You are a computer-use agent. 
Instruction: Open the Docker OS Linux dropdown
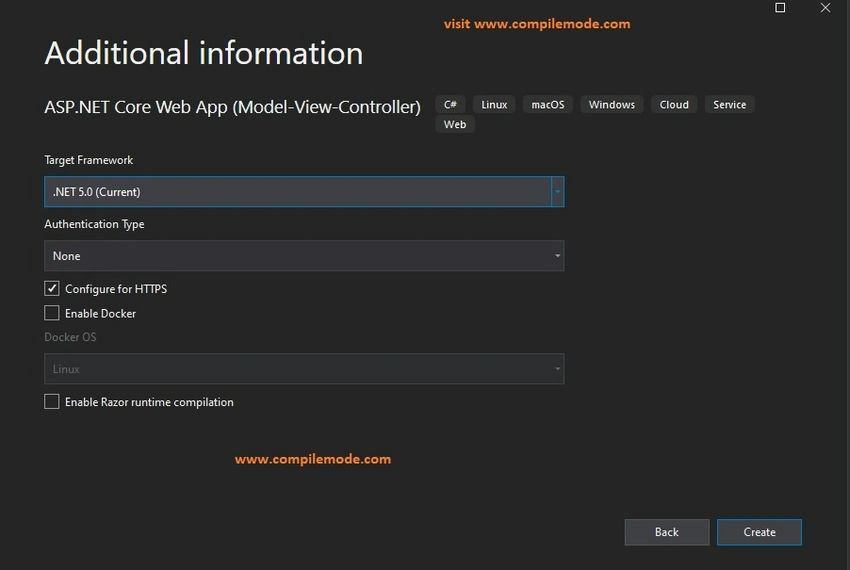(x=304, y=369)
